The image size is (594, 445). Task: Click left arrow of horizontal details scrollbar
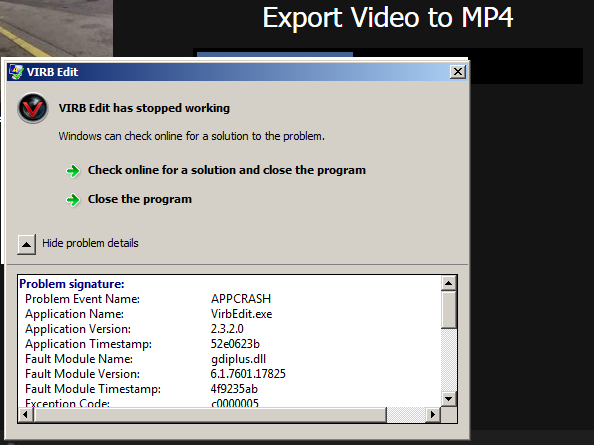[x=25, y=414]
